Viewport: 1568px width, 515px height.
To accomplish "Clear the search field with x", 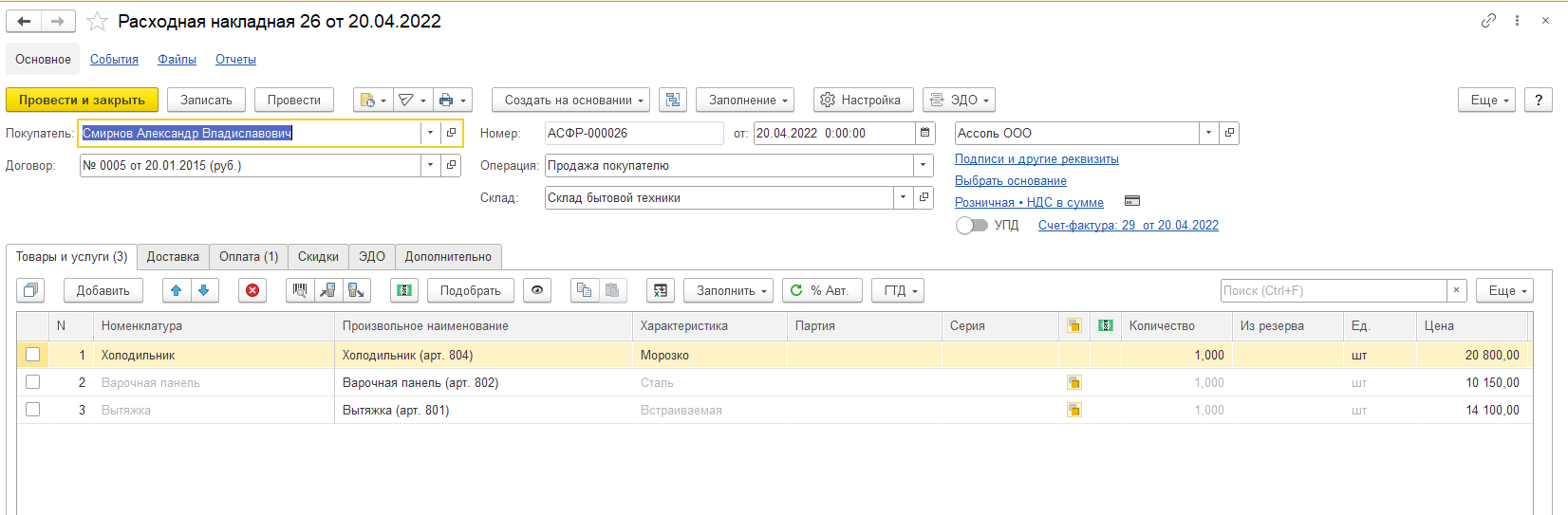I will coord(1456,290).
